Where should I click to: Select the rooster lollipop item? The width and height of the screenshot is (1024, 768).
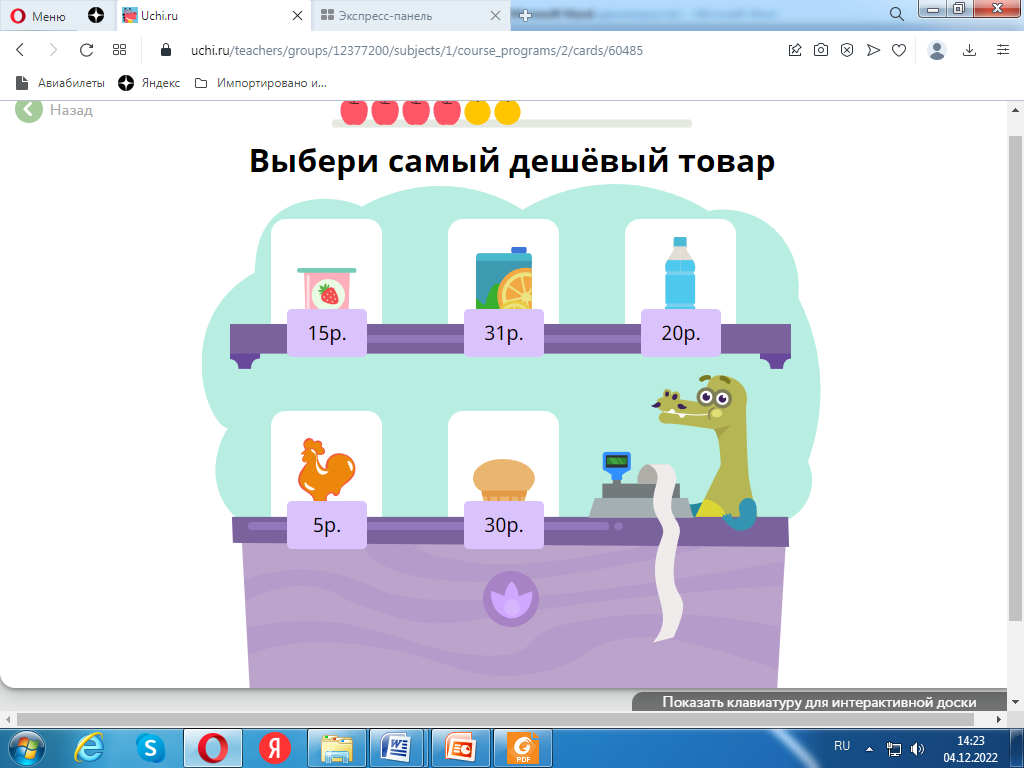(326, 470)
